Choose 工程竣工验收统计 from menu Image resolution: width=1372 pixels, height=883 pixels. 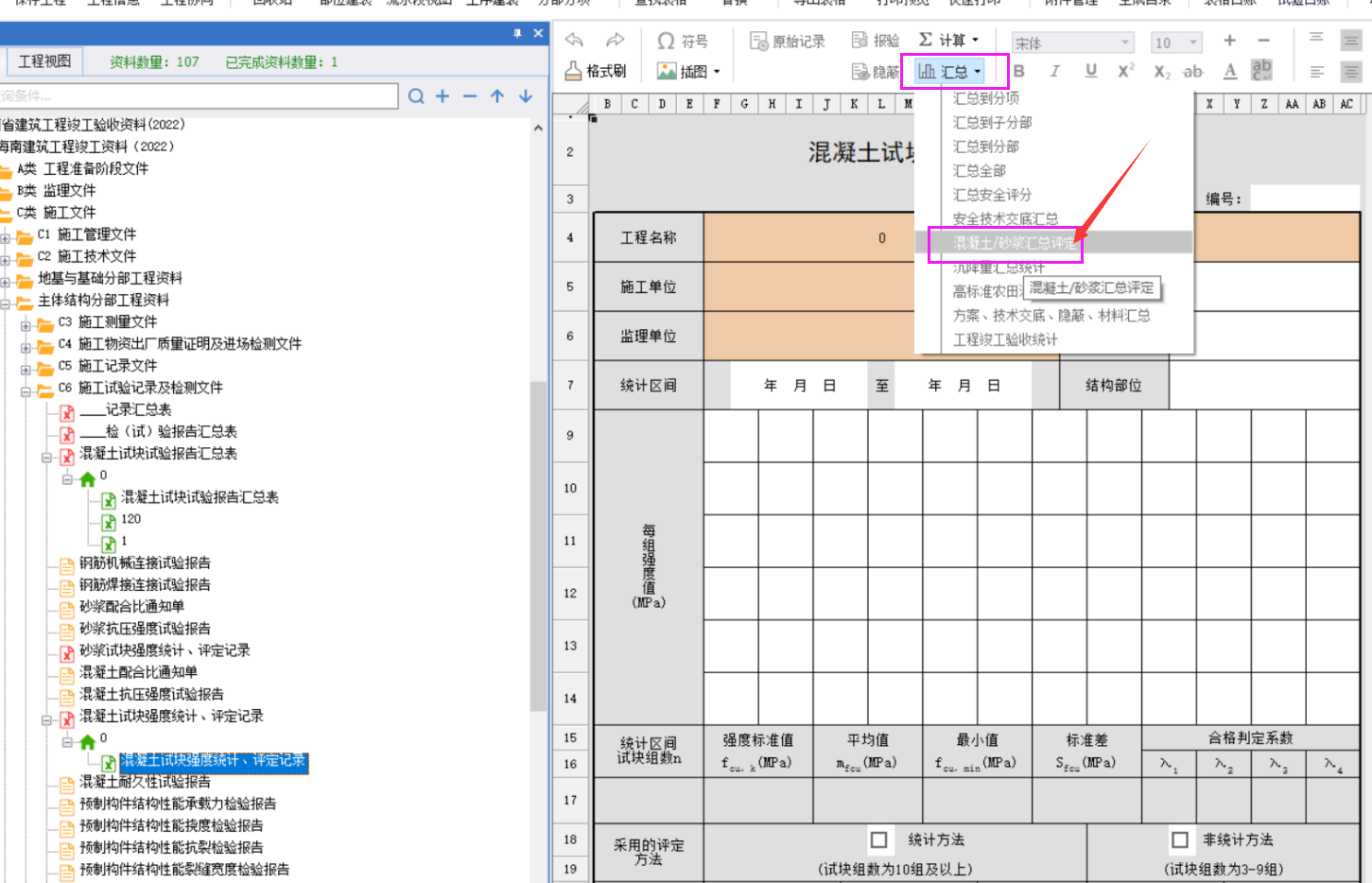[1005, 340]
